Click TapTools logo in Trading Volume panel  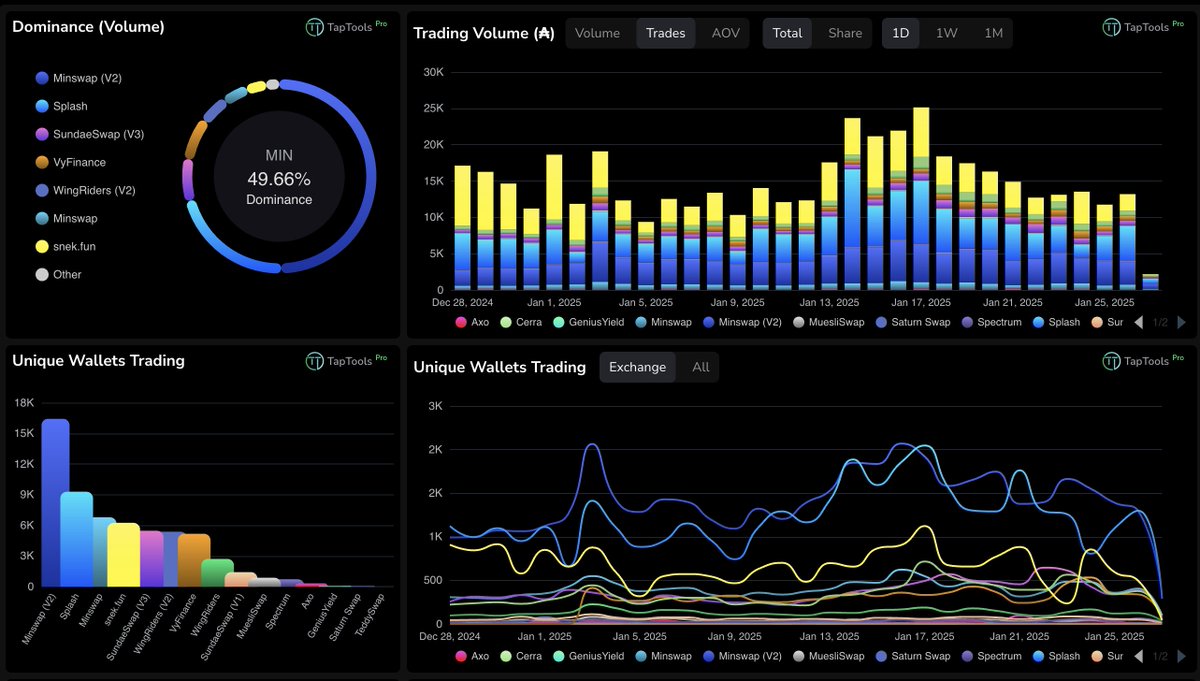coord(1144,27)
